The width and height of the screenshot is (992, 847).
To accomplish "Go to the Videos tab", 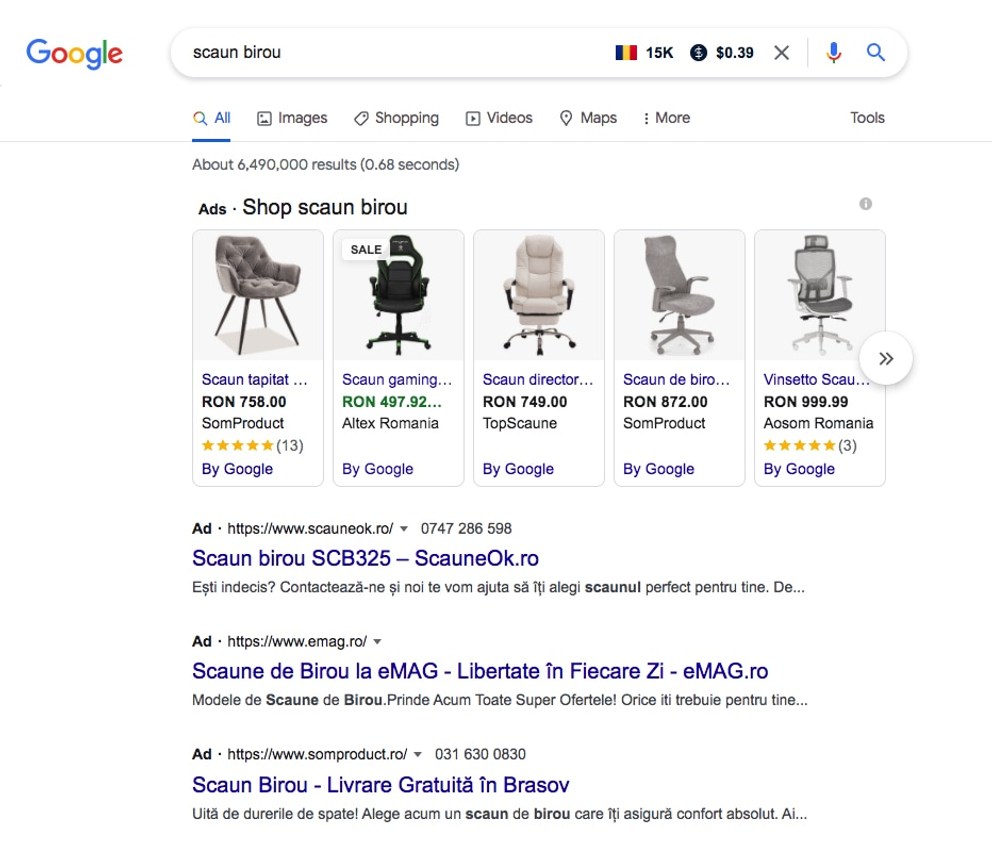I will click(x=499, y=118).
